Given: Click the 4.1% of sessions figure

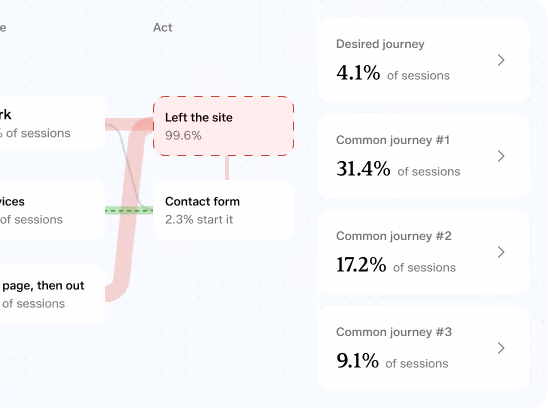Looking at the screenshot, I should [393, 73].
